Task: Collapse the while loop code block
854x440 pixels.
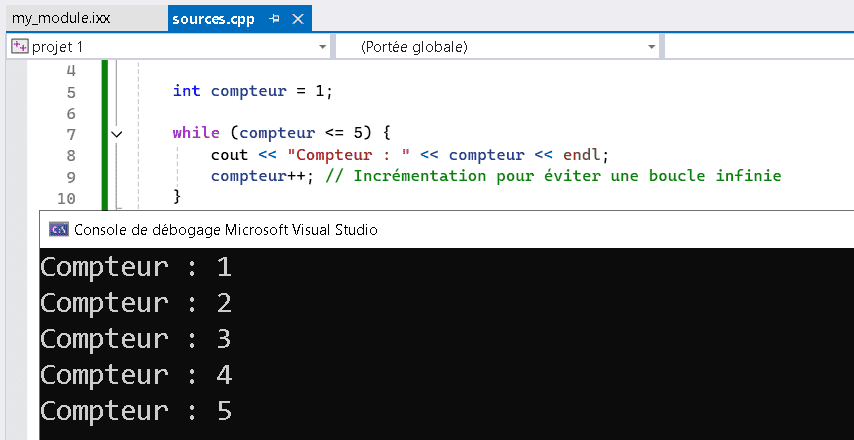Action: tap(117, 133)
